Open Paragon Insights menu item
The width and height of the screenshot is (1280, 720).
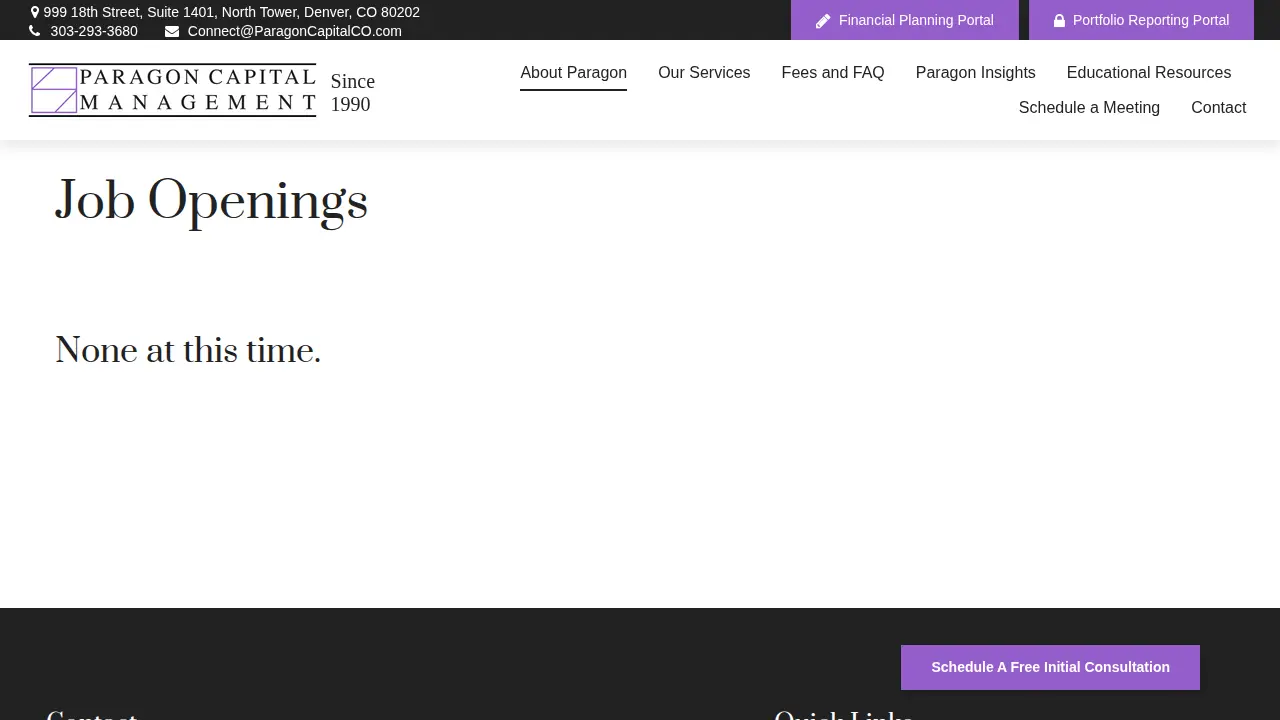coord(976,73)
